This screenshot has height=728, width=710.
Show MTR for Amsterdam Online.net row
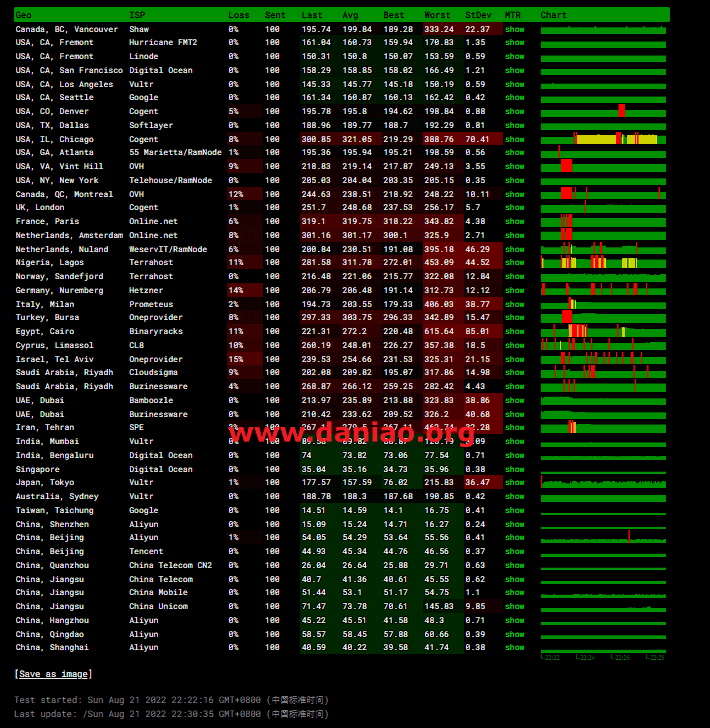click(x=515, y=235)
